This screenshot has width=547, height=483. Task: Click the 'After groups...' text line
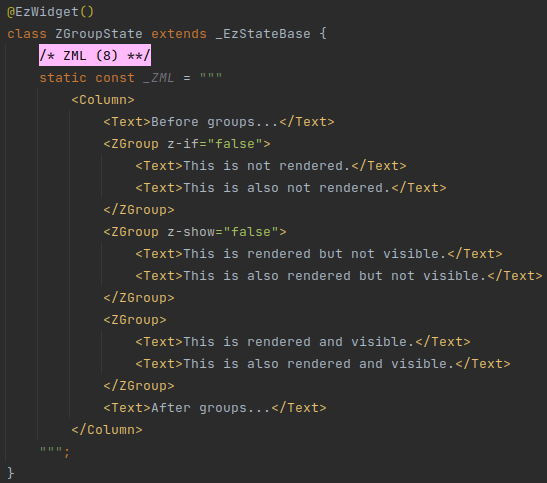click(215, 407)
